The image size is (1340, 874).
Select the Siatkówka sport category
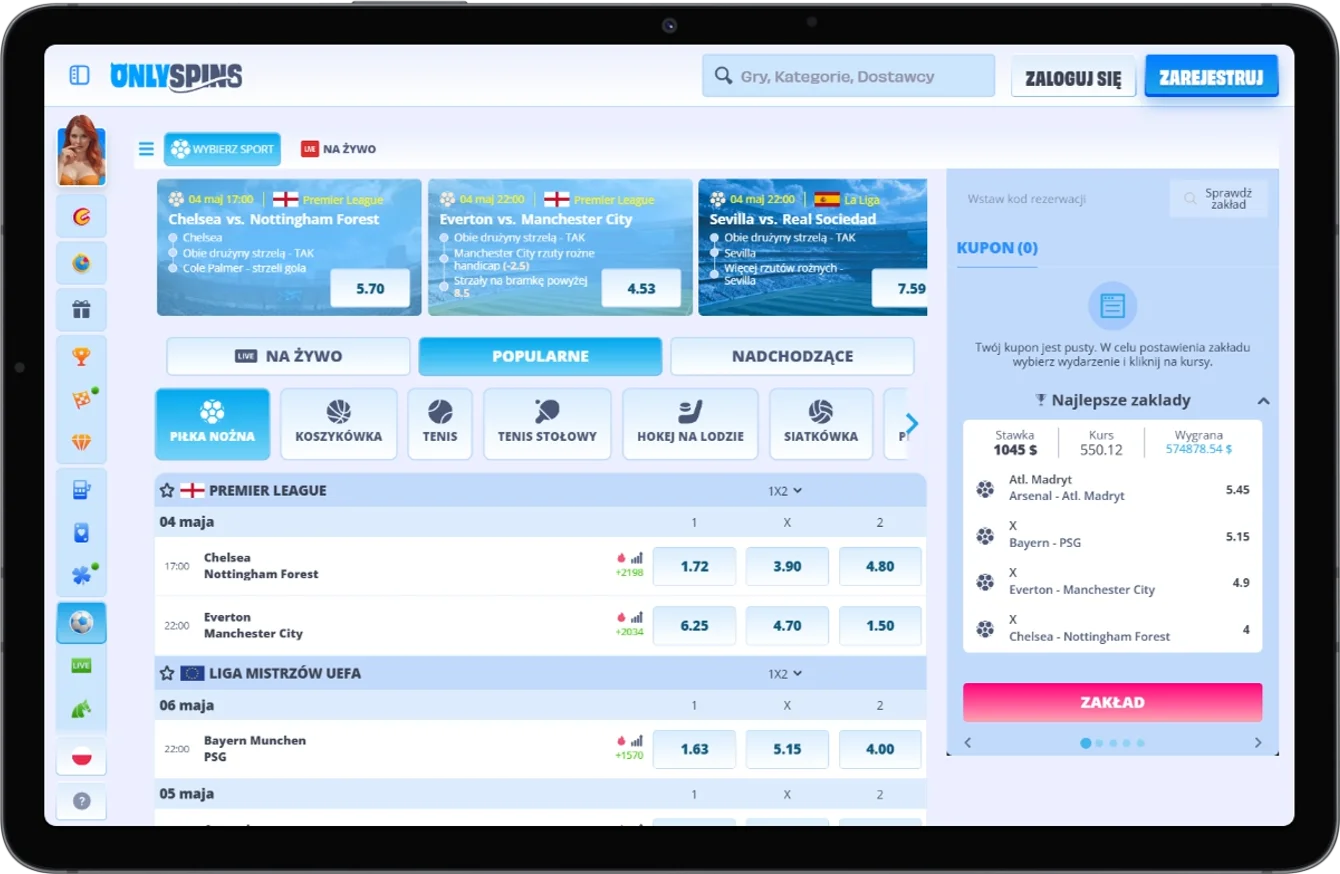[821, 424]
